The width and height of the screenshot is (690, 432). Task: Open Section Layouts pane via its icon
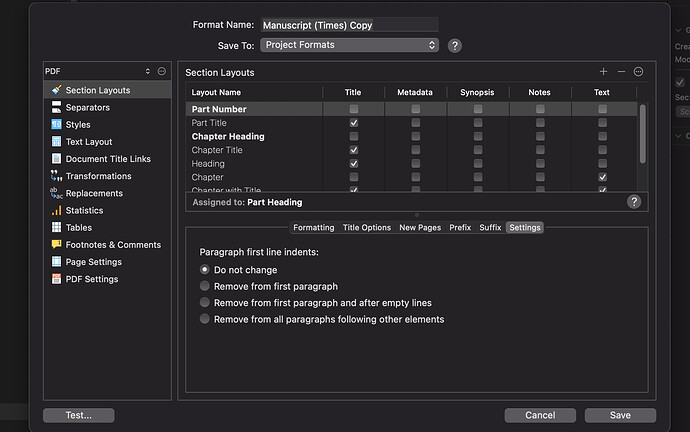click(x=56, y=90)
